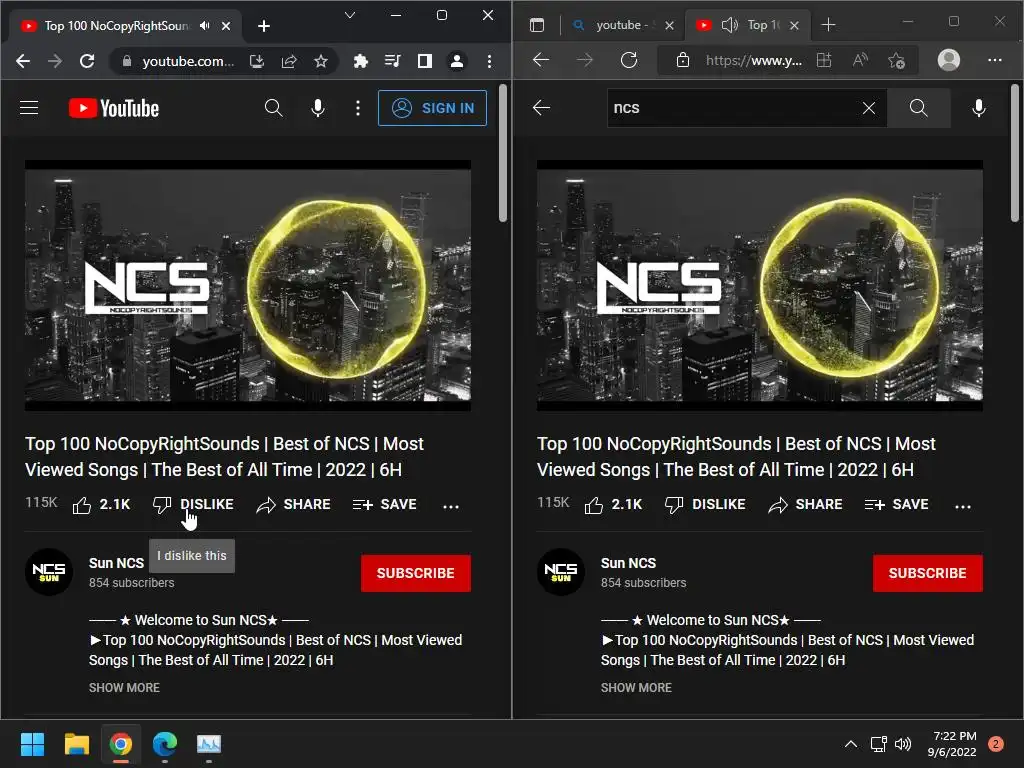Image resolution: width=1024 pixels, height=768 pixels.
Task: Dislike the video in Edge window
Action: tap(705, 505)
